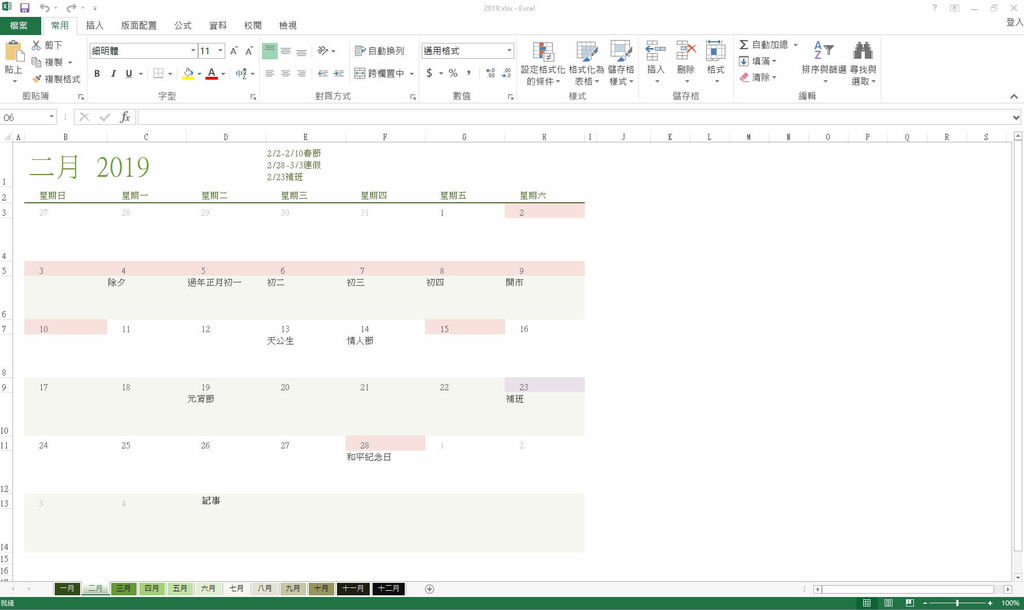Open the font name dropdown
The height and width of the screenshot is (610, 1024).
pos(193,50)
